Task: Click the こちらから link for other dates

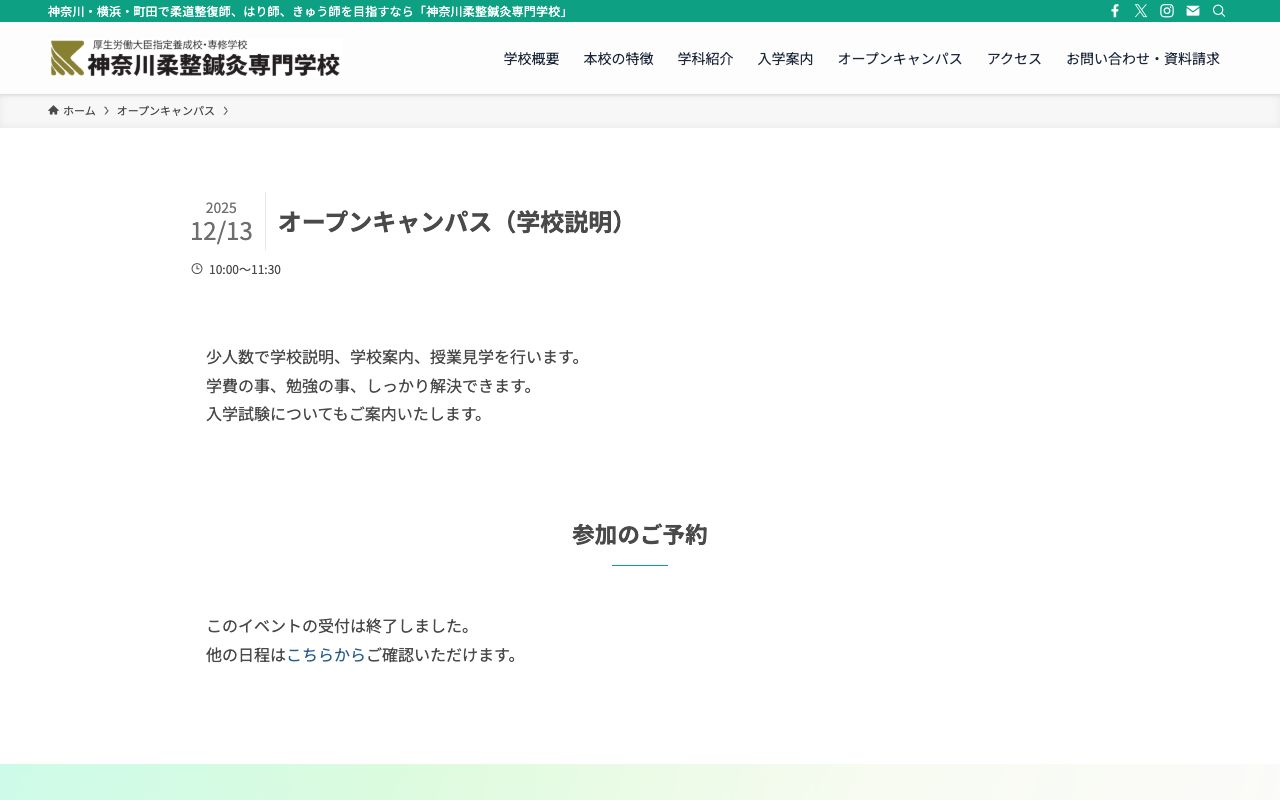Action: click(x=326, y=654)
